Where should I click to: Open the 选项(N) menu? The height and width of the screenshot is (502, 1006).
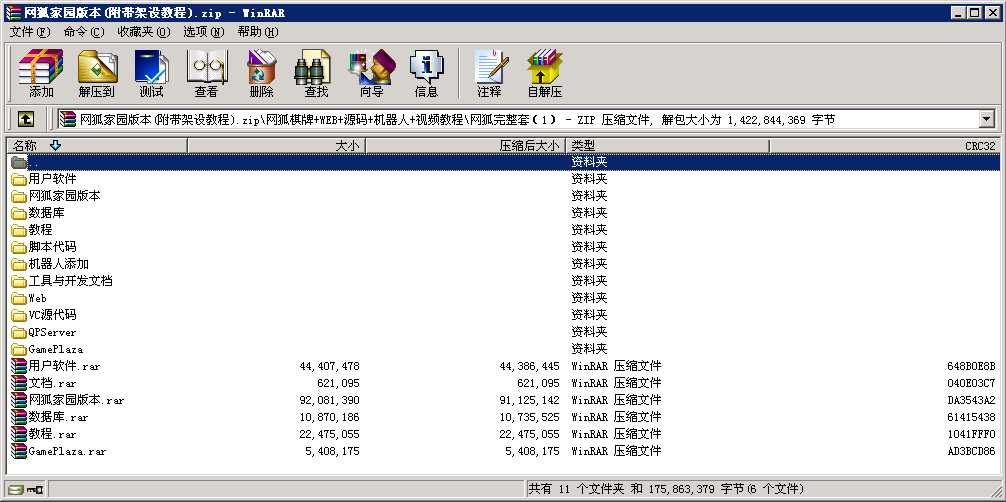[204, 32]
